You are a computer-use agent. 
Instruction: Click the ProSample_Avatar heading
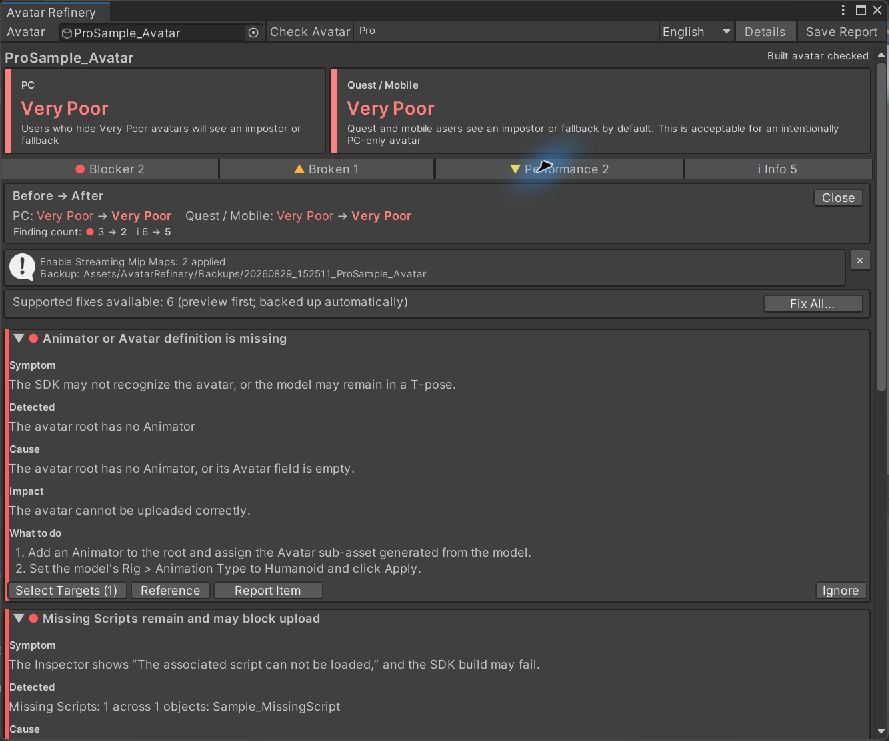69,58
